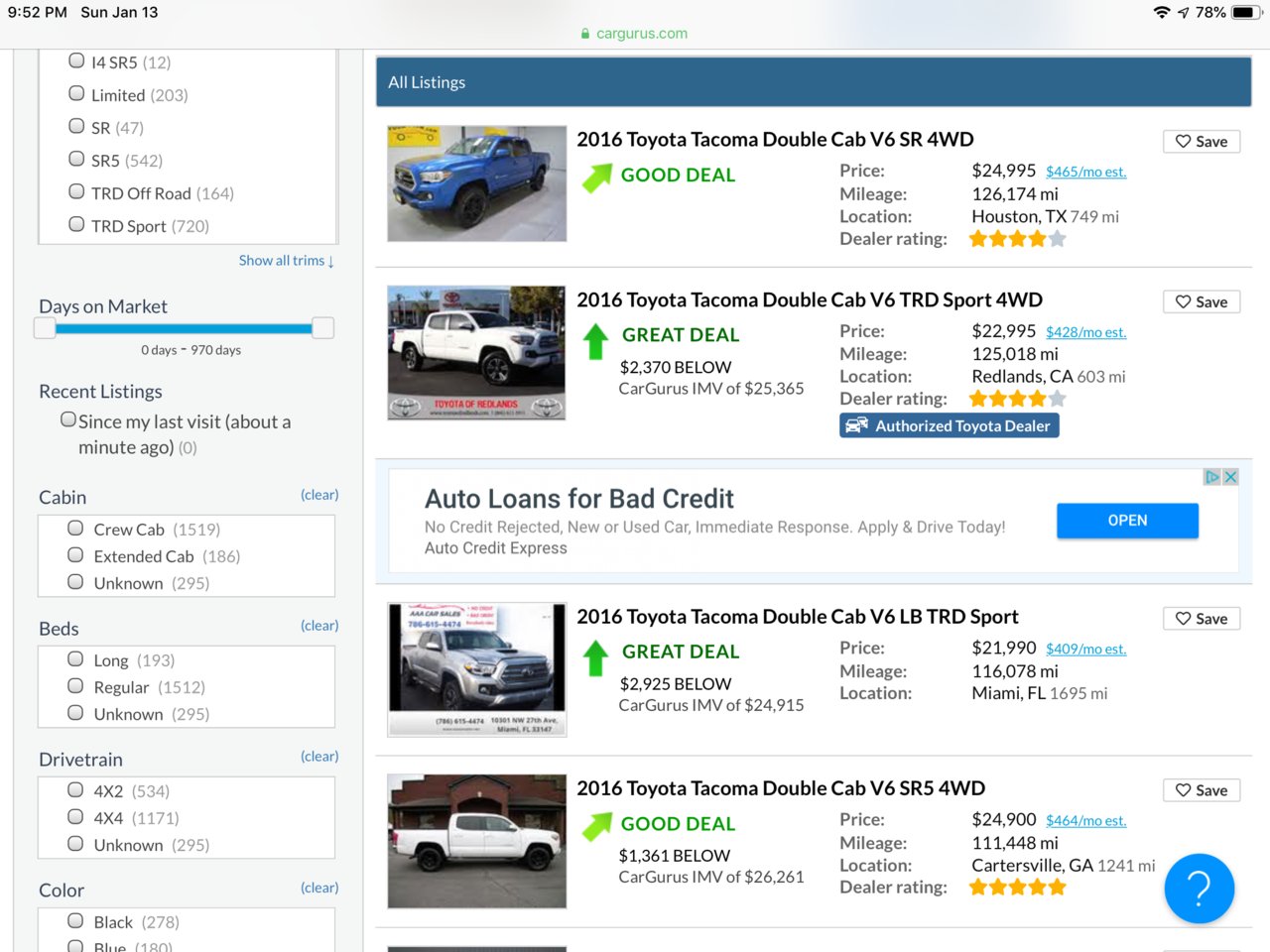Check the Black color filter
The height and width of the screenshot is (952, 1270).
point(75,920)
